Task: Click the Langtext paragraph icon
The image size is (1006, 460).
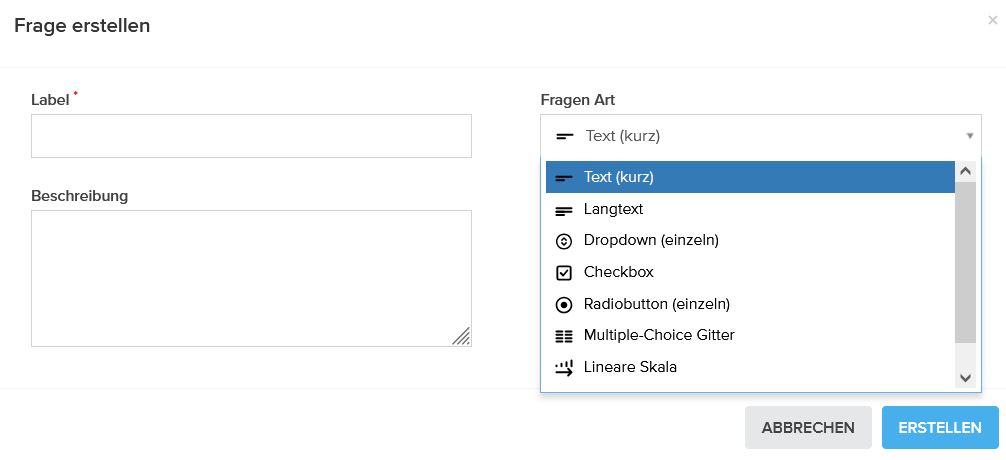Action: point(564,210)
